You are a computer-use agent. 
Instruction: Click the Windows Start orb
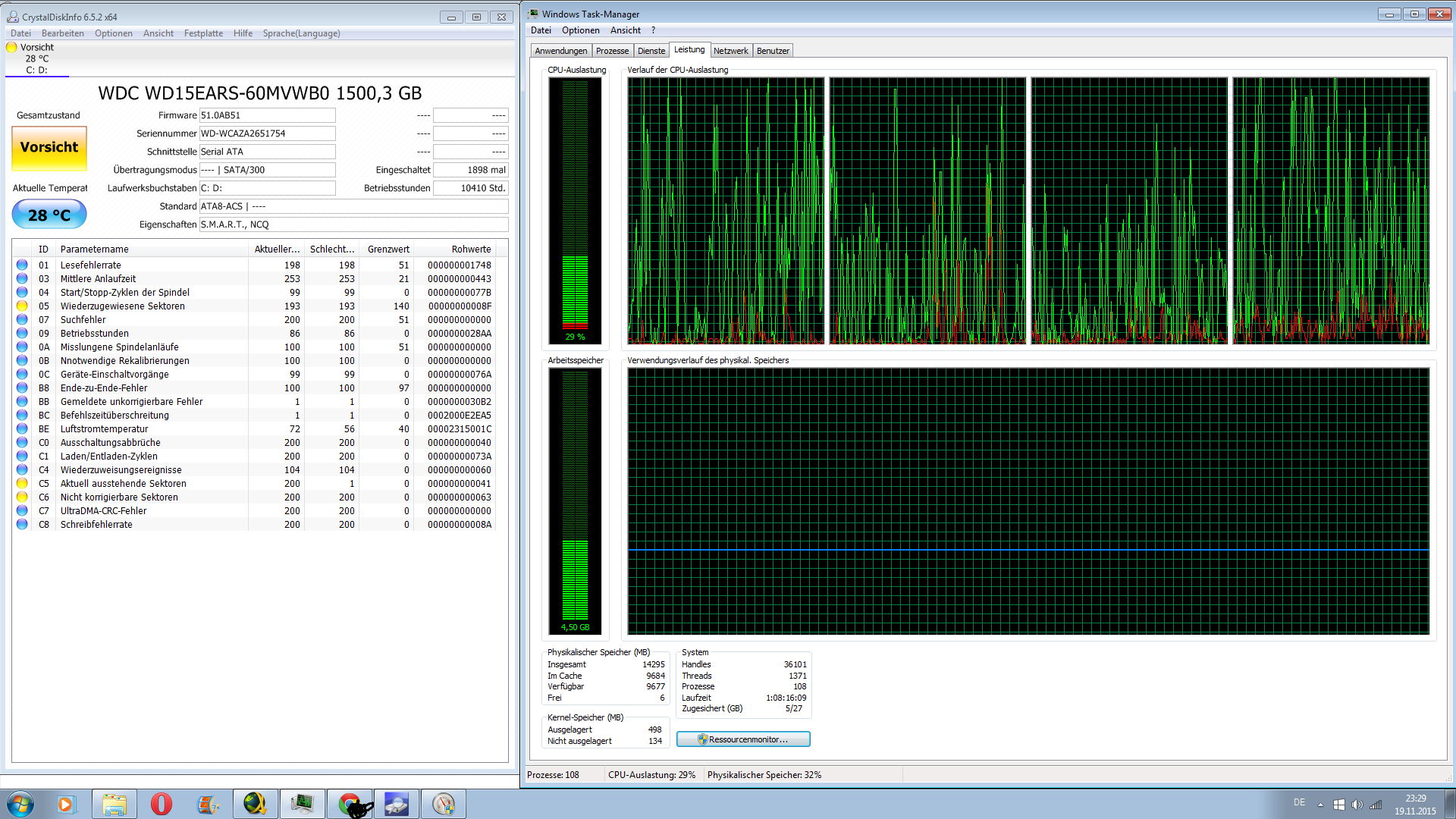tap(20, 804)
